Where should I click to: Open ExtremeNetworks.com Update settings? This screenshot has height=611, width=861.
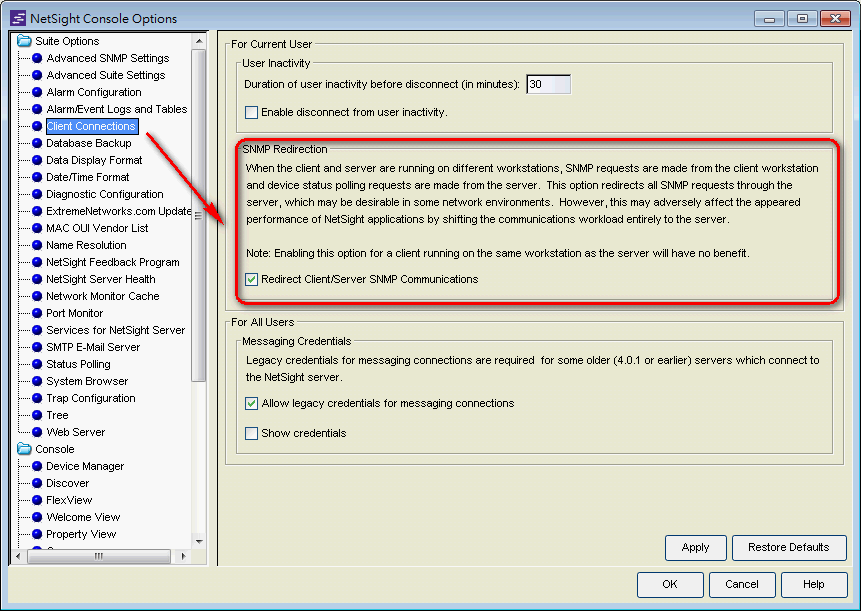click(x=119, y=211)
